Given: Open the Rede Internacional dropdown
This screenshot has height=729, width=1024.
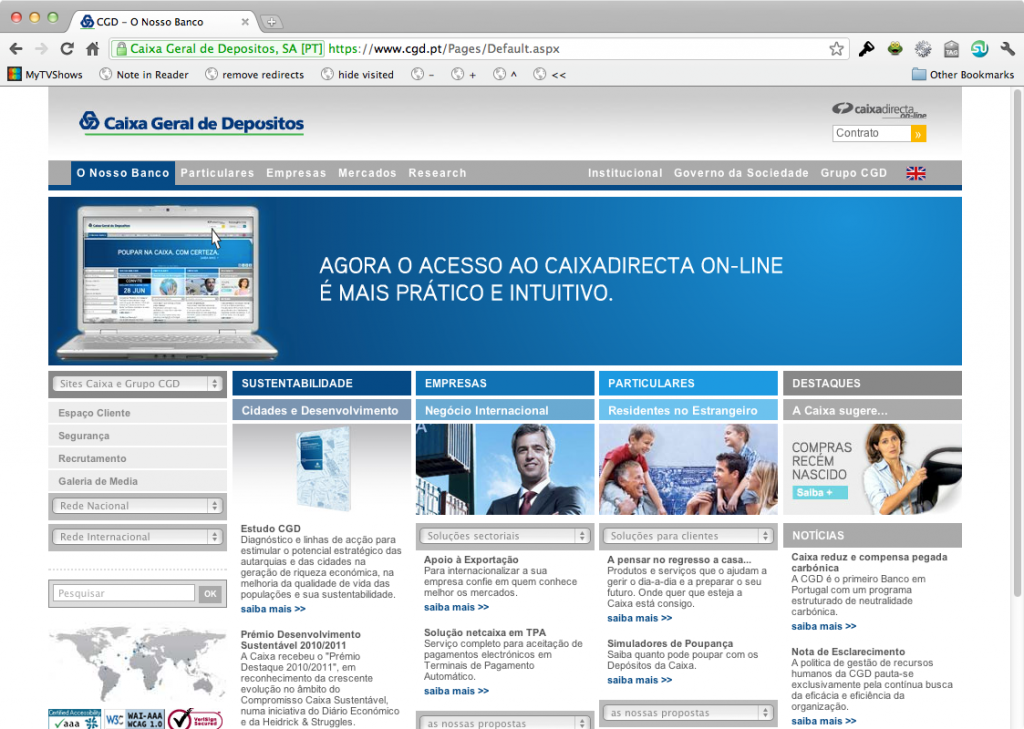Looking at the screenshot, I should pyautogui.click(x=138, y=536).
